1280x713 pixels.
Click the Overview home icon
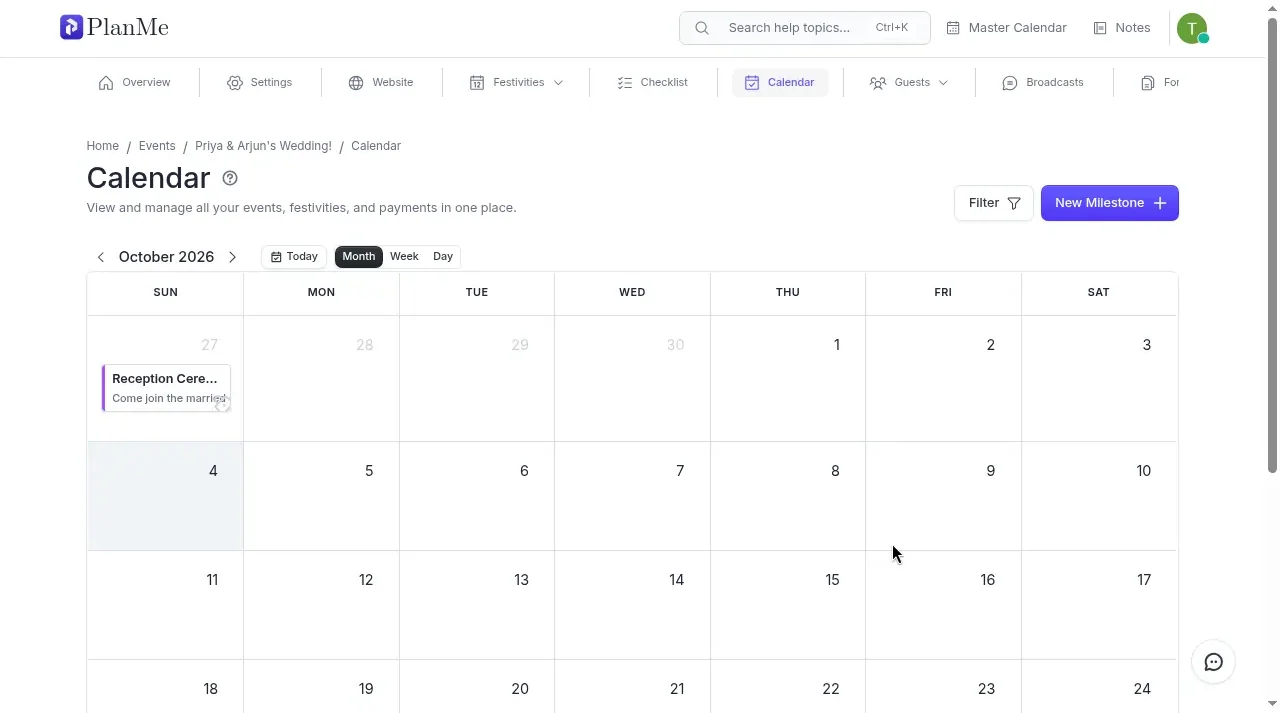click(x=106, y=83)
